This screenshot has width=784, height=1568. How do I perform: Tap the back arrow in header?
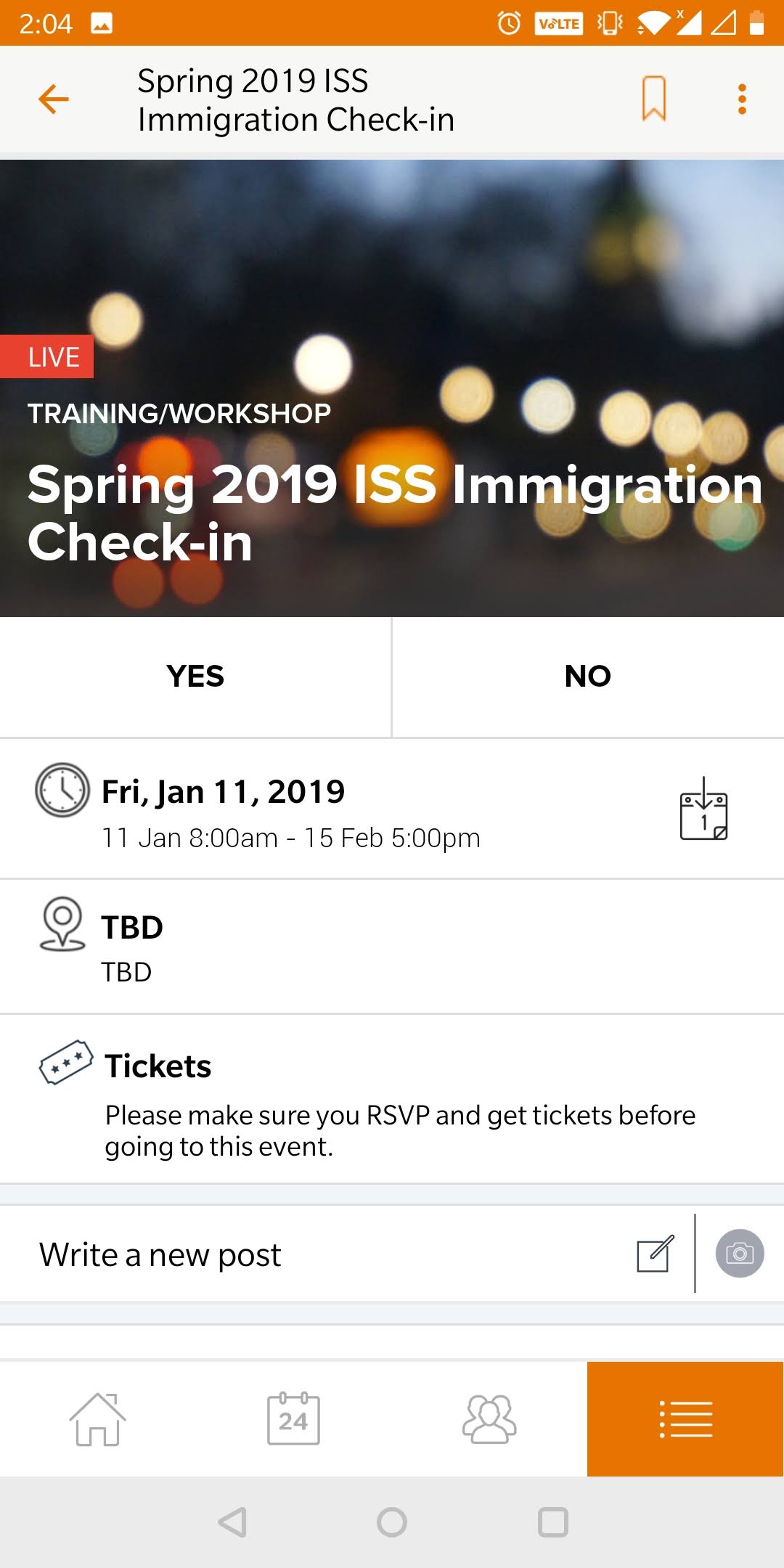point(53,99)
